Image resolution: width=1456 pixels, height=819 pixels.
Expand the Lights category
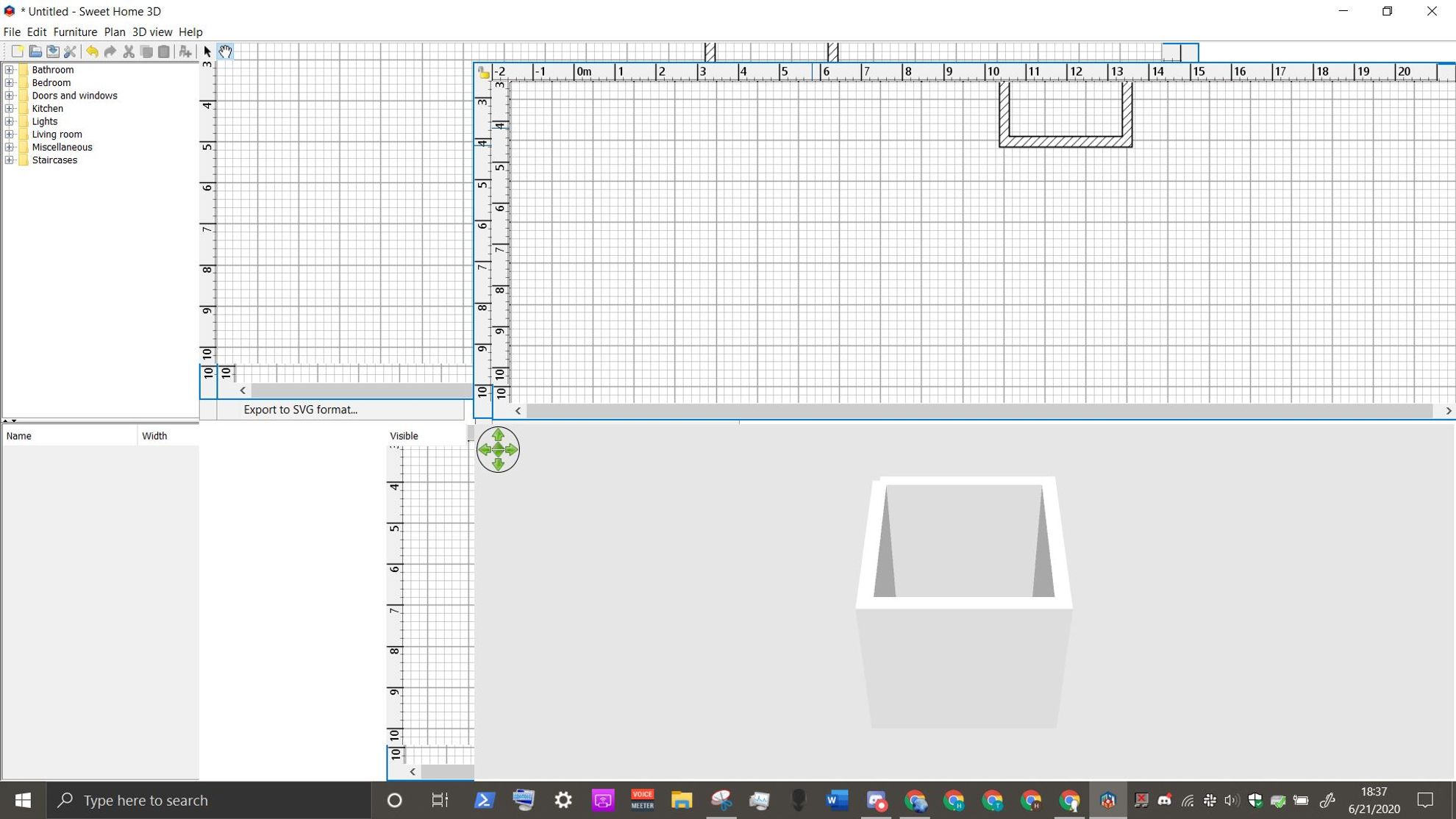(10, 121)
